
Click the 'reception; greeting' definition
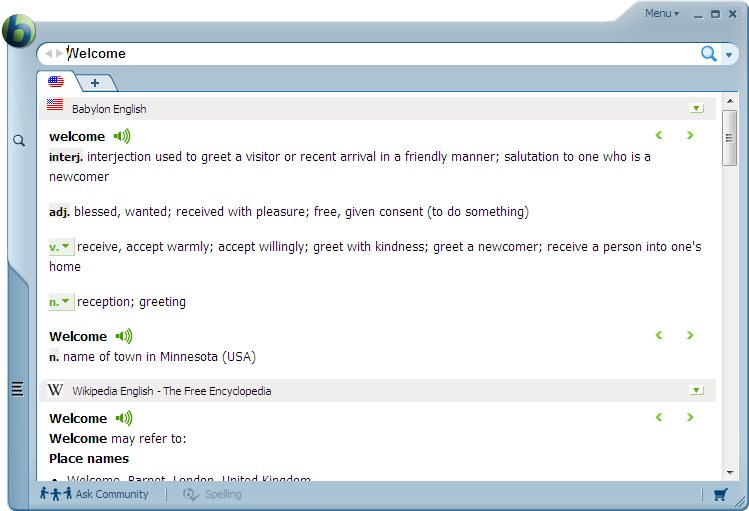click(x=131, y=302)
